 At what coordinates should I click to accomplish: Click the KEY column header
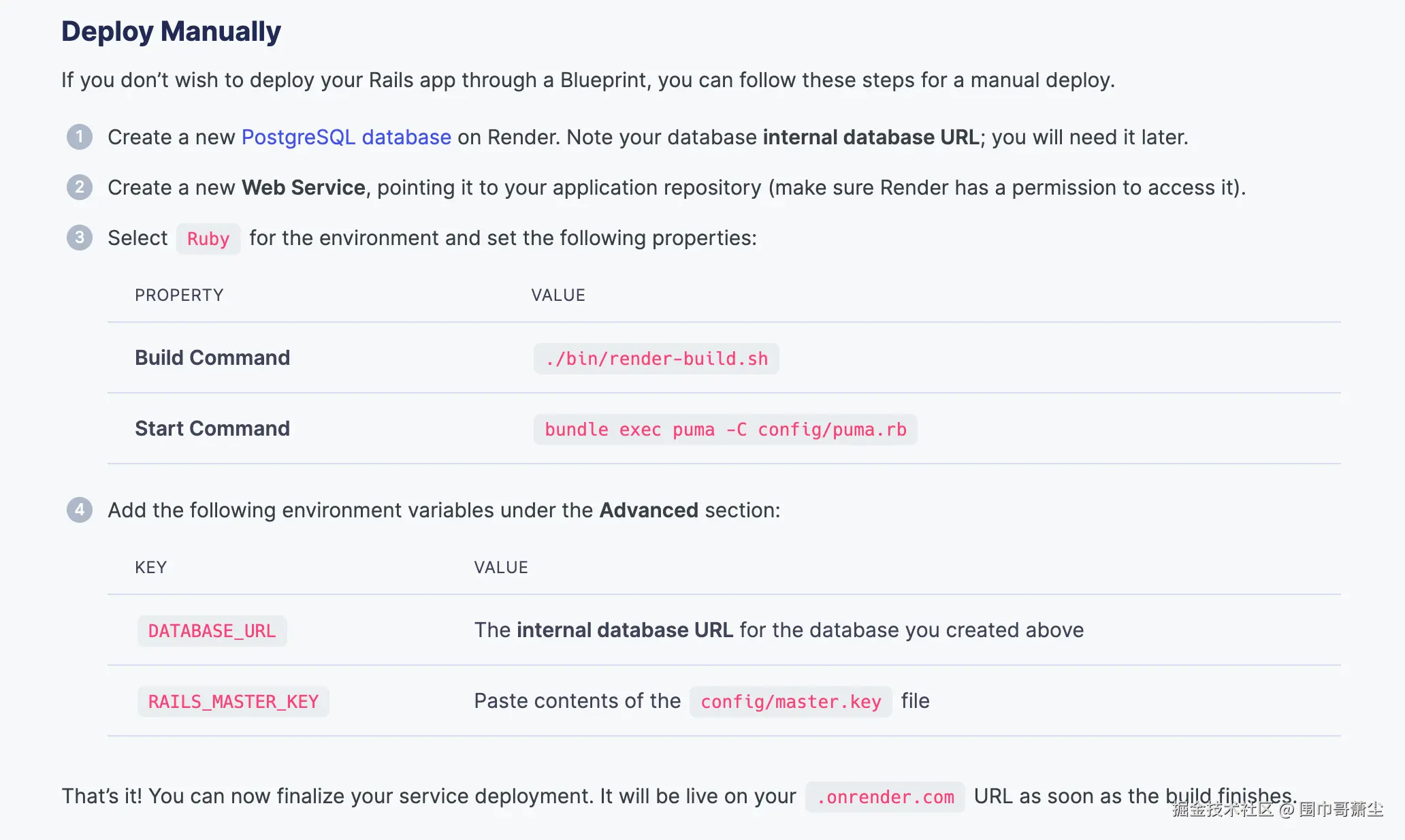(150, 567)
